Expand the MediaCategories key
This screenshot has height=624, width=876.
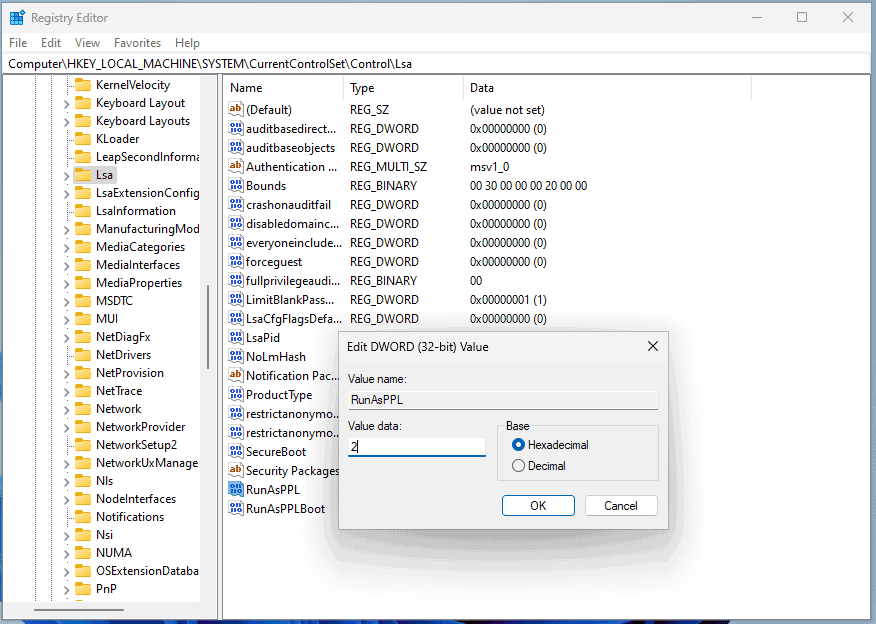(x=66, y=247)
